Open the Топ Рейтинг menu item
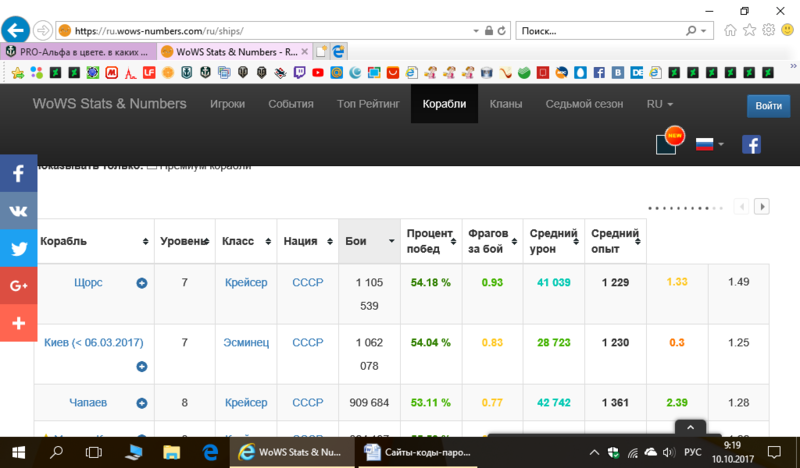Image resolution: width=800 pixels, height=468 pixels. click(x=368, y=104)
